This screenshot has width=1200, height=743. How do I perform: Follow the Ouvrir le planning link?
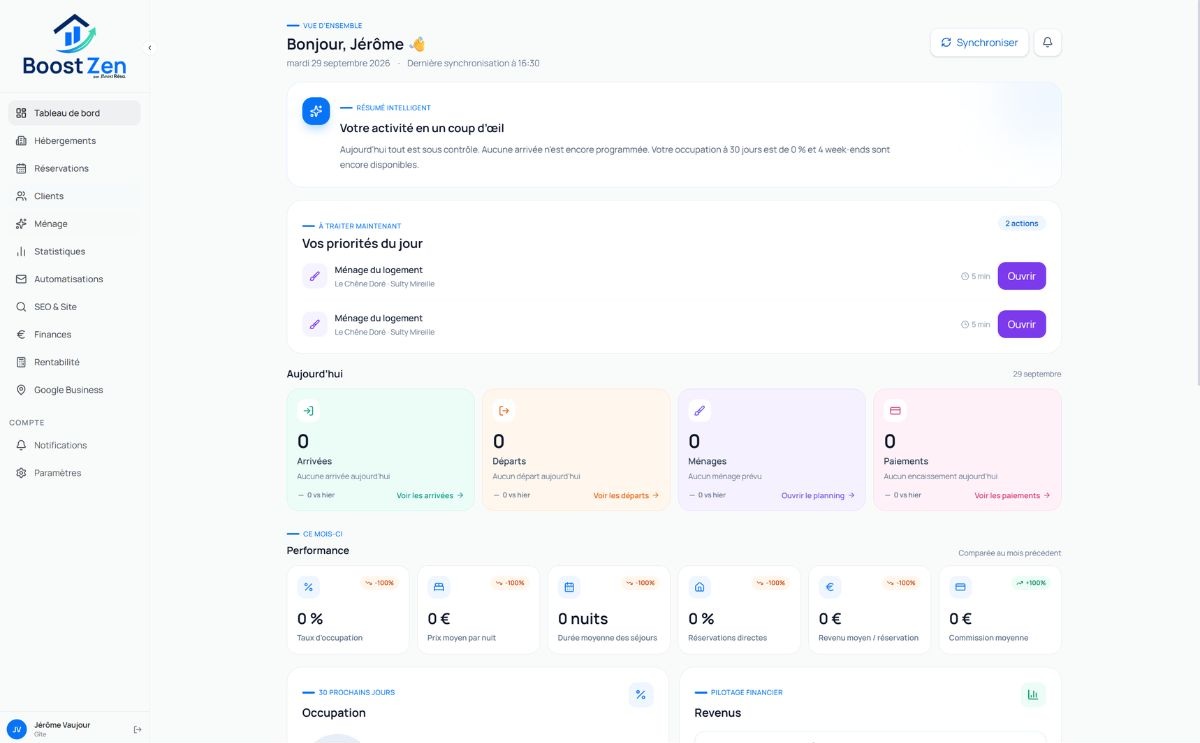[818, 495]
